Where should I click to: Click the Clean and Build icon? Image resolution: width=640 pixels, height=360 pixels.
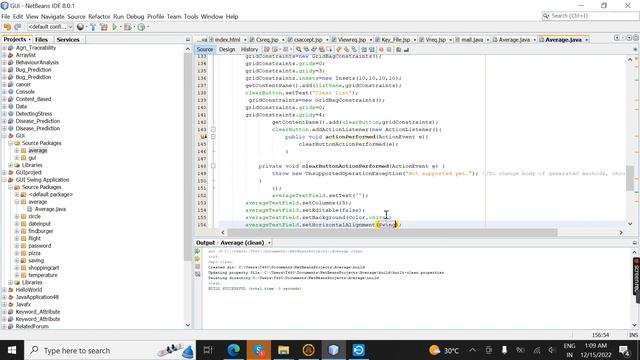click(x=104, y=27)
